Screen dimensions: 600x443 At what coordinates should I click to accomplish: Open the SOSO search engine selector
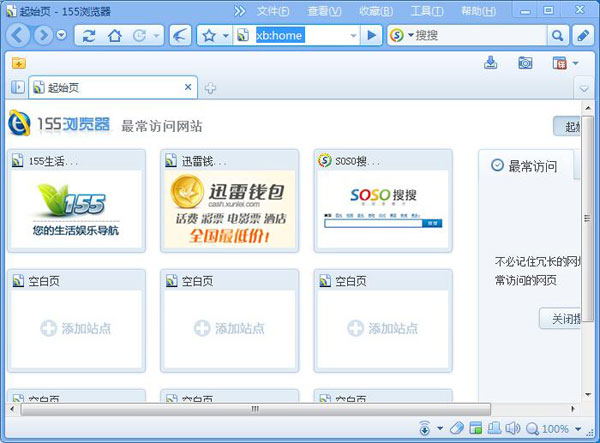tap(401, 36)
